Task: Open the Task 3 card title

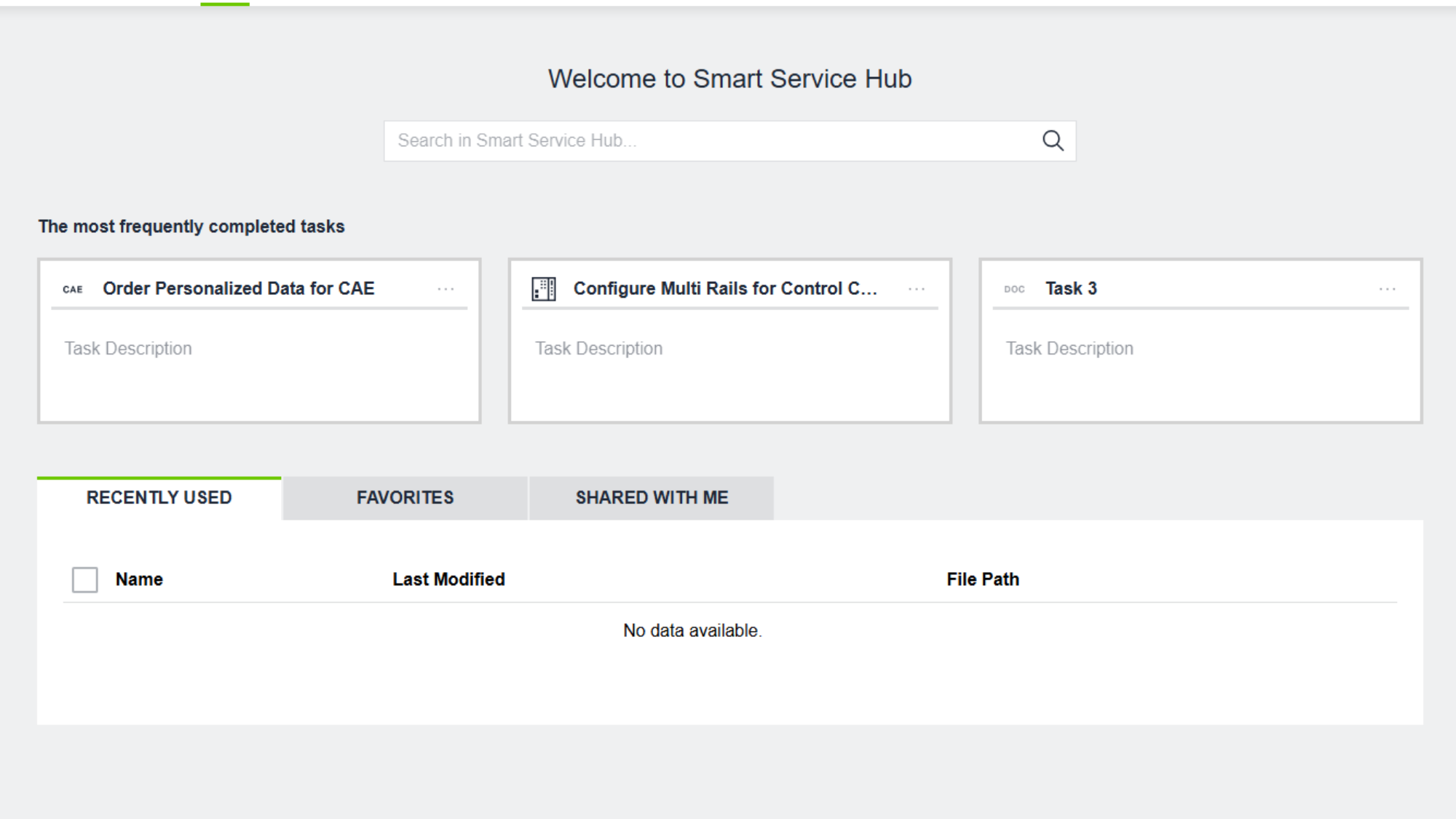Action: click(1071, 288)
